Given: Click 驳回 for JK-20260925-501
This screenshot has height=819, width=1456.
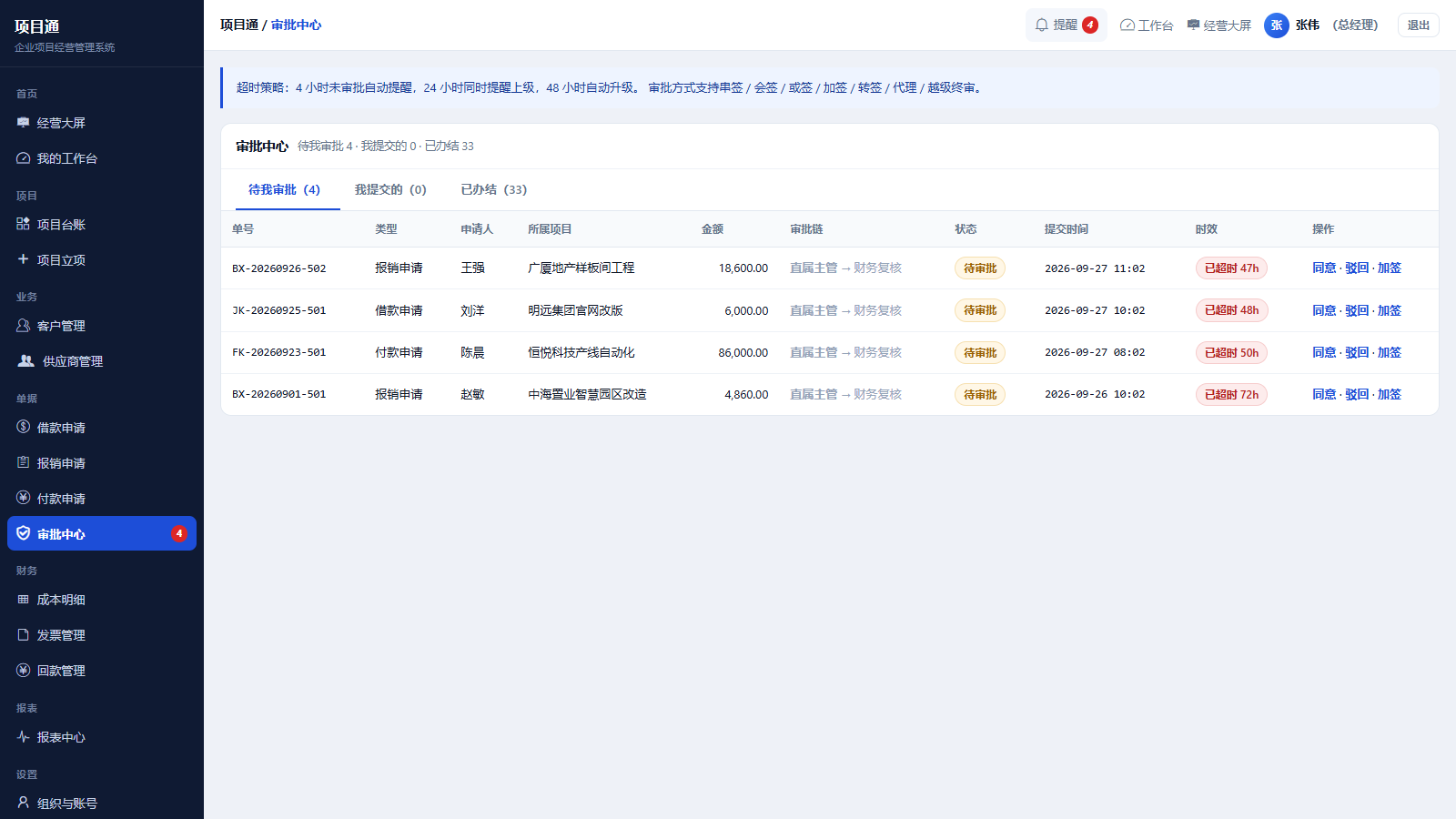Looking at the screenshot, I should [x=1357, y=310].
